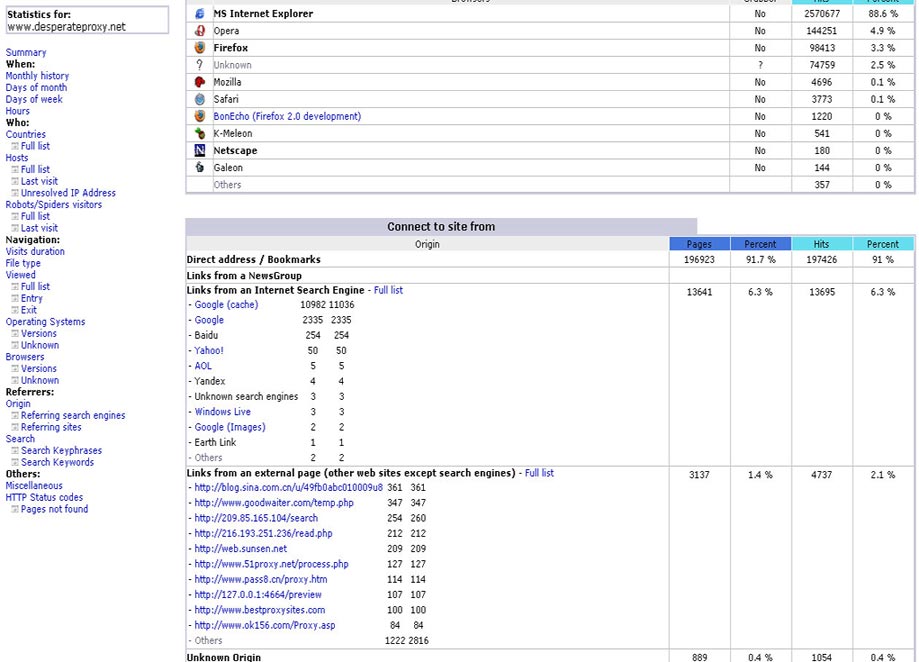This screenshot has height=662, width=919.
Task: Open Pages not found list
Action: (55, 509)
